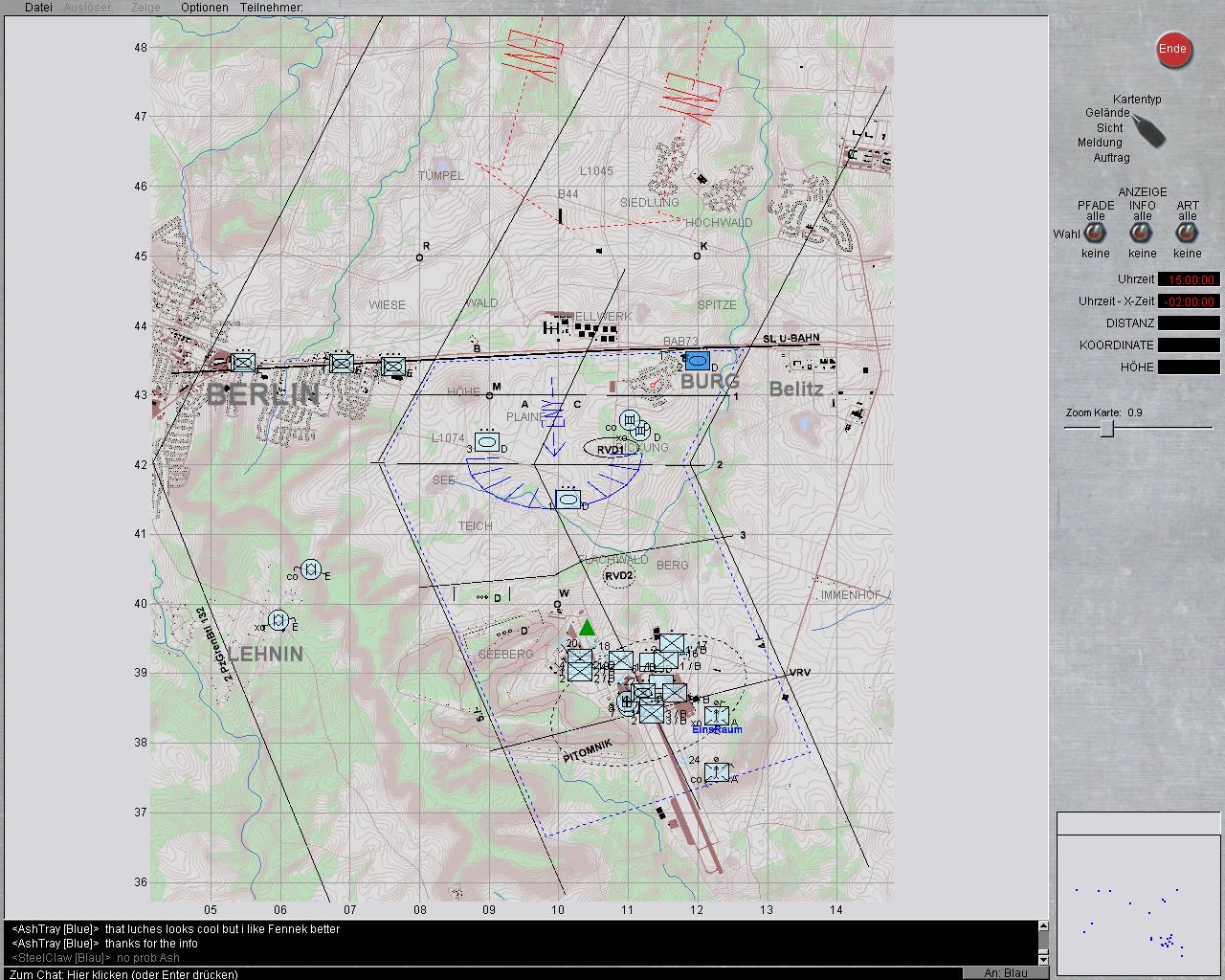Select infantry unit labeled 18

coord(620,660)
